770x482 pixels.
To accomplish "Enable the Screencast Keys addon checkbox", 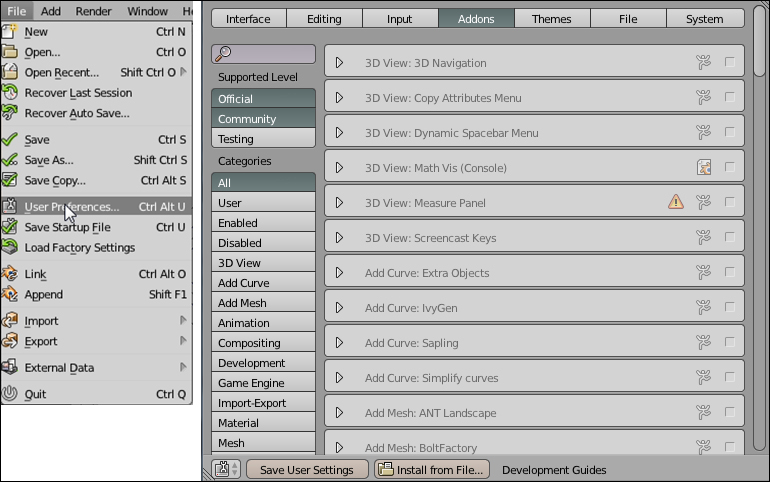I will (x=730, y=237).
